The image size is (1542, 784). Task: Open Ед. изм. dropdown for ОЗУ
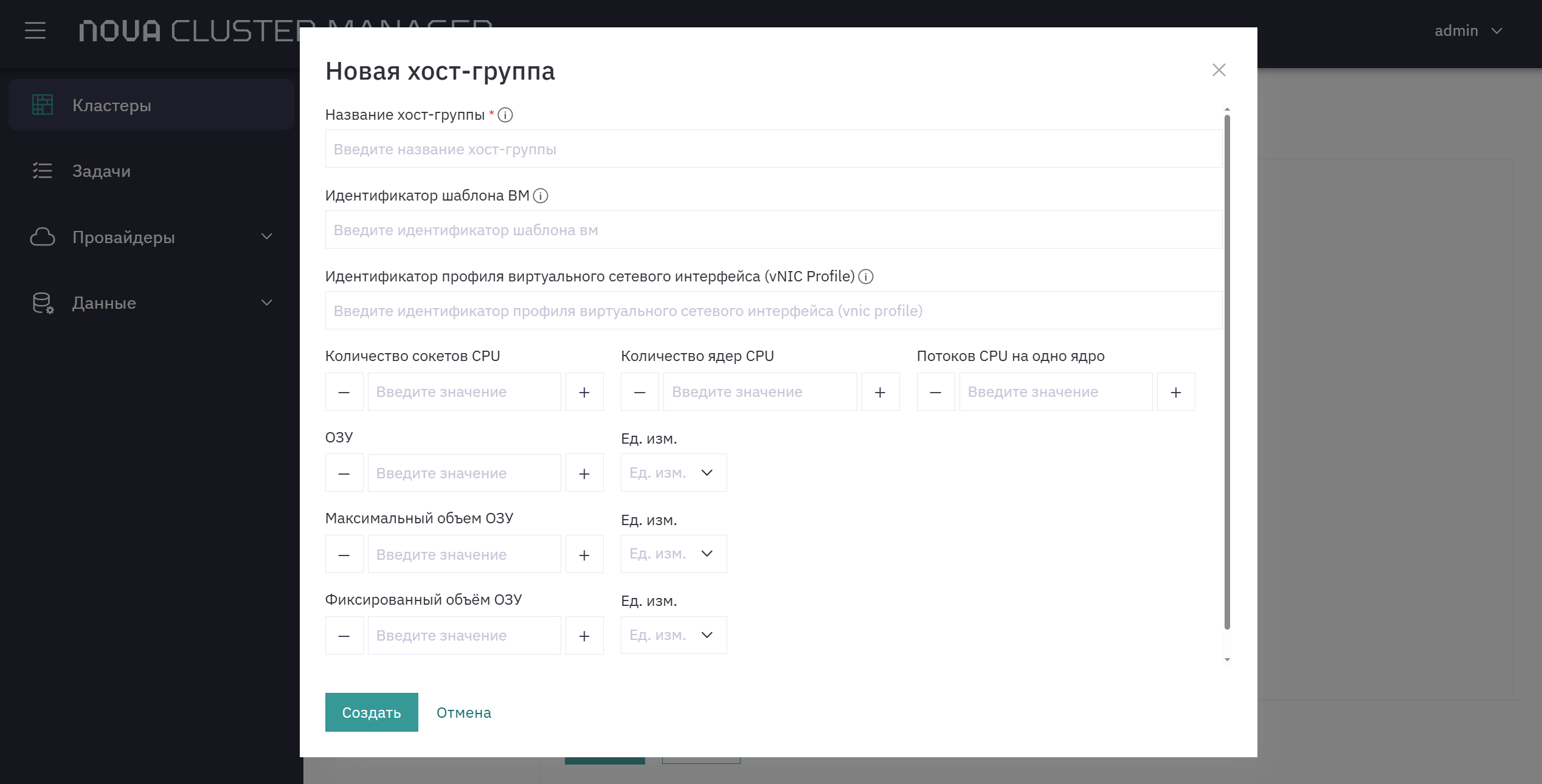click(674, 473)
